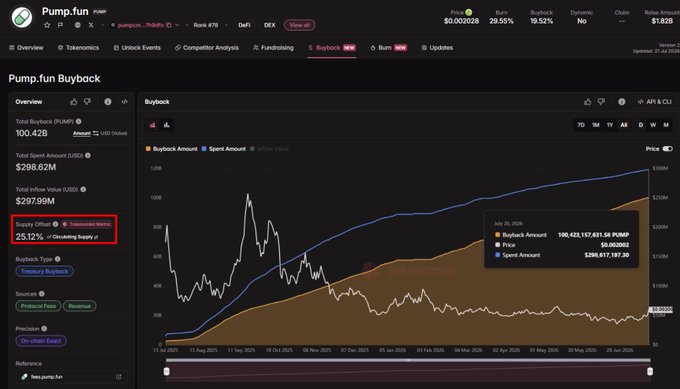Set chart interval to W (weekly)
Screen dimensions: 680x389
pos(653,125)
